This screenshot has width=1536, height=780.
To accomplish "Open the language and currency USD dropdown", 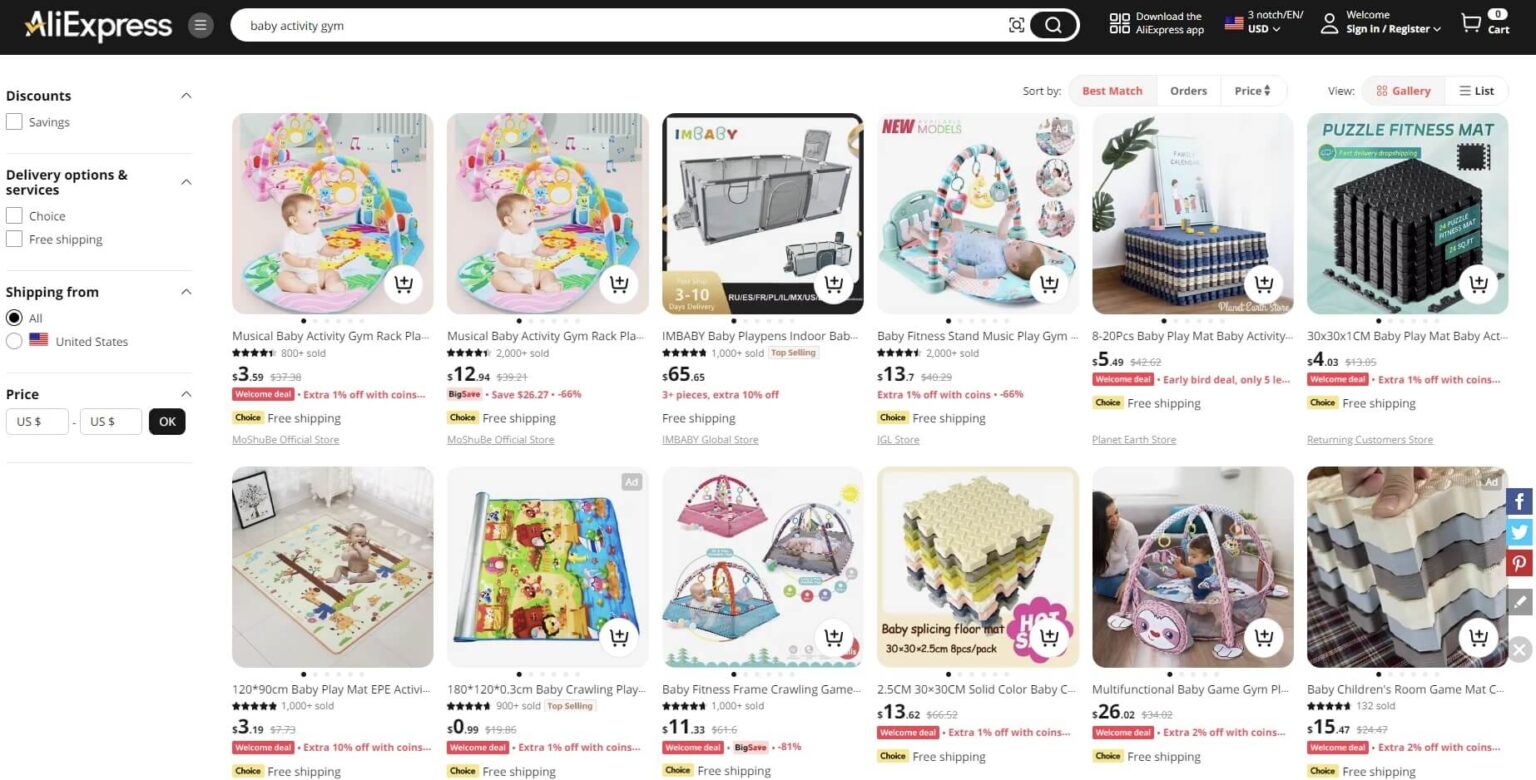I will (1264, 22).
